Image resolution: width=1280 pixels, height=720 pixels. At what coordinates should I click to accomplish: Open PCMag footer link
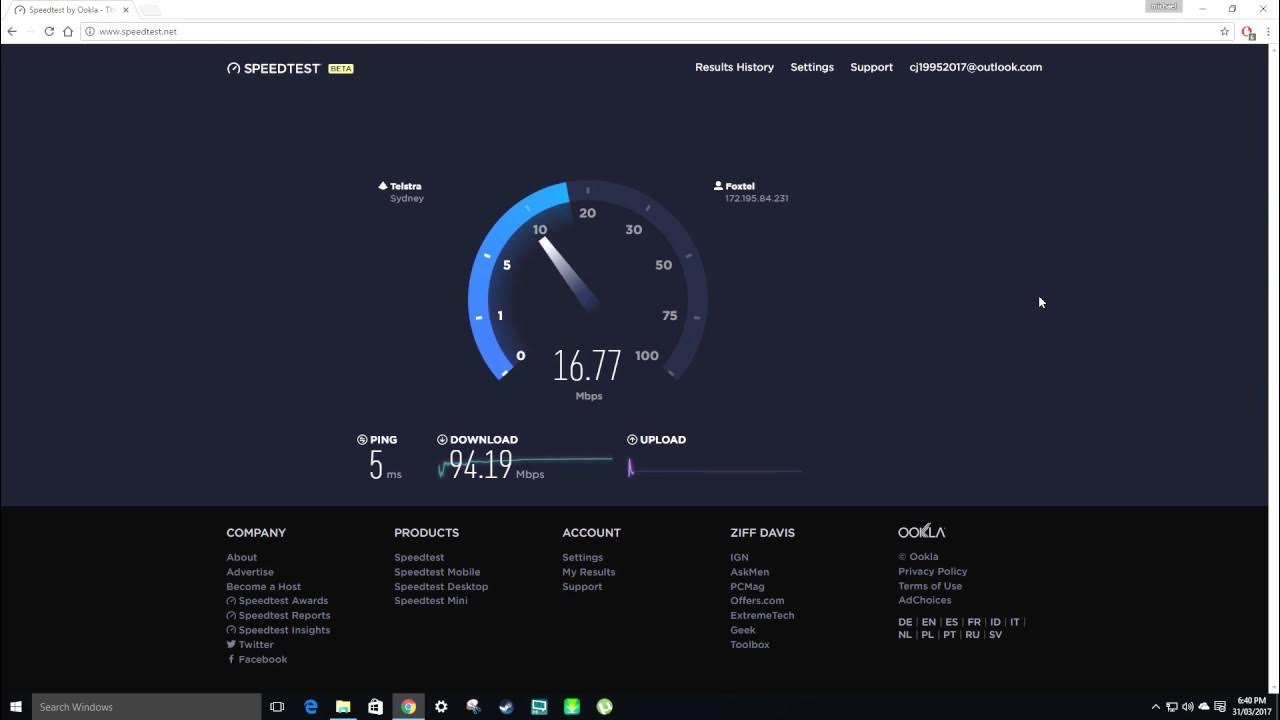pos(747,586)
